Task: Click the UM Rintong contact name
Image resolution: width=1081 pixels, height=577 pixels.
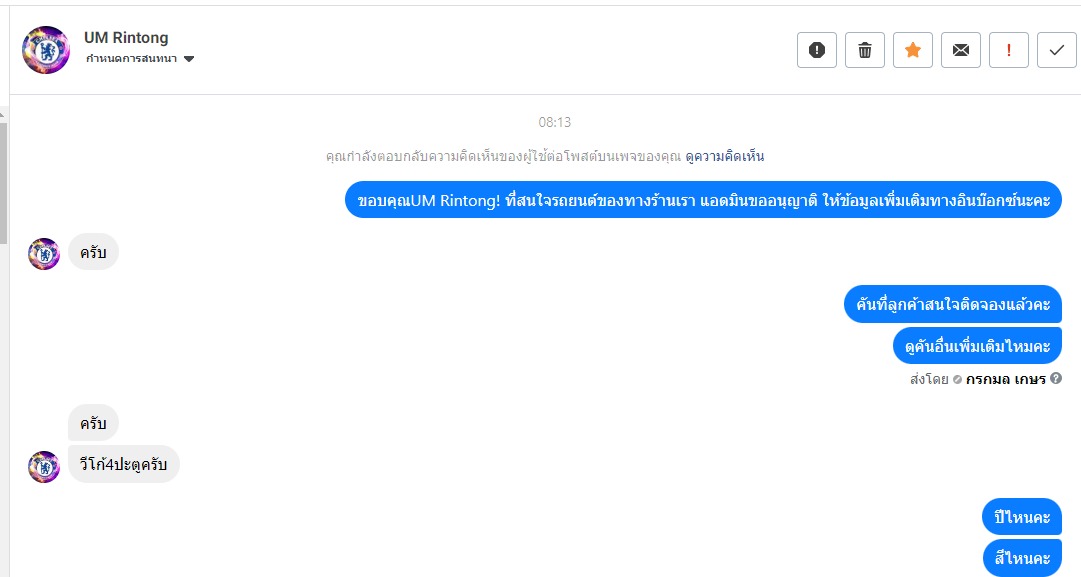Action: [126, 38]
